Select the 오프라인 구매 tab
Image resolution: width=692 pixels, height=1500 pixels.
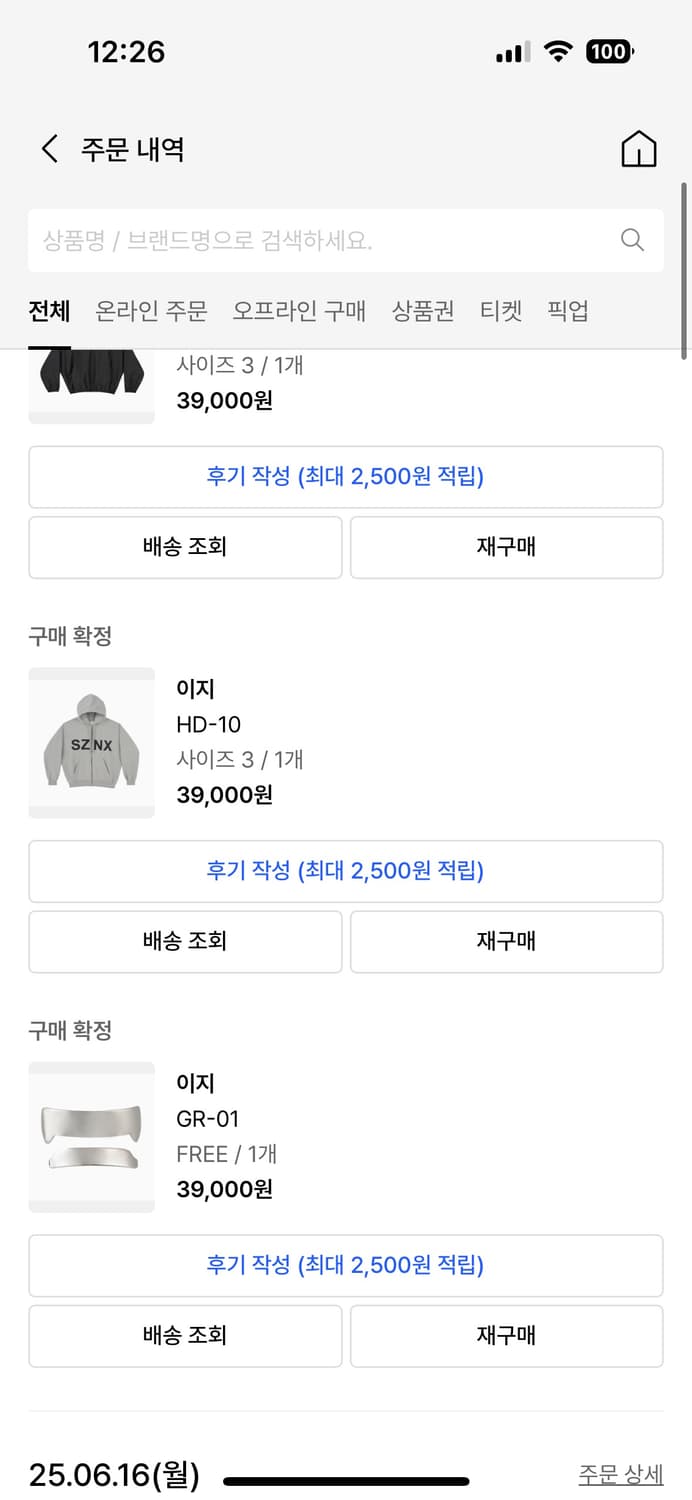click(298, 311)
